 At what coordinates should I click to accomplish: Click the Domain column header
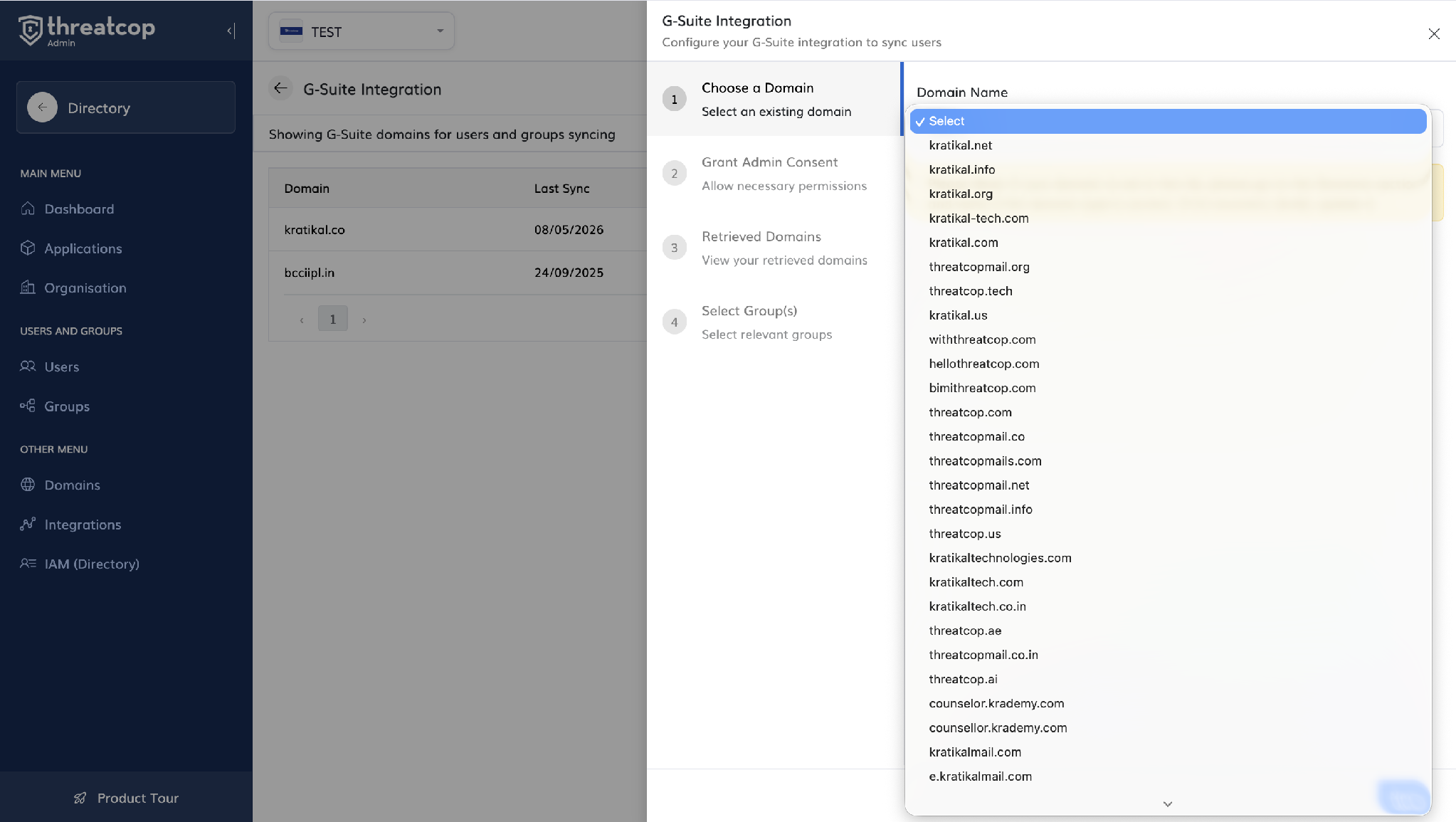coord(307,188)
